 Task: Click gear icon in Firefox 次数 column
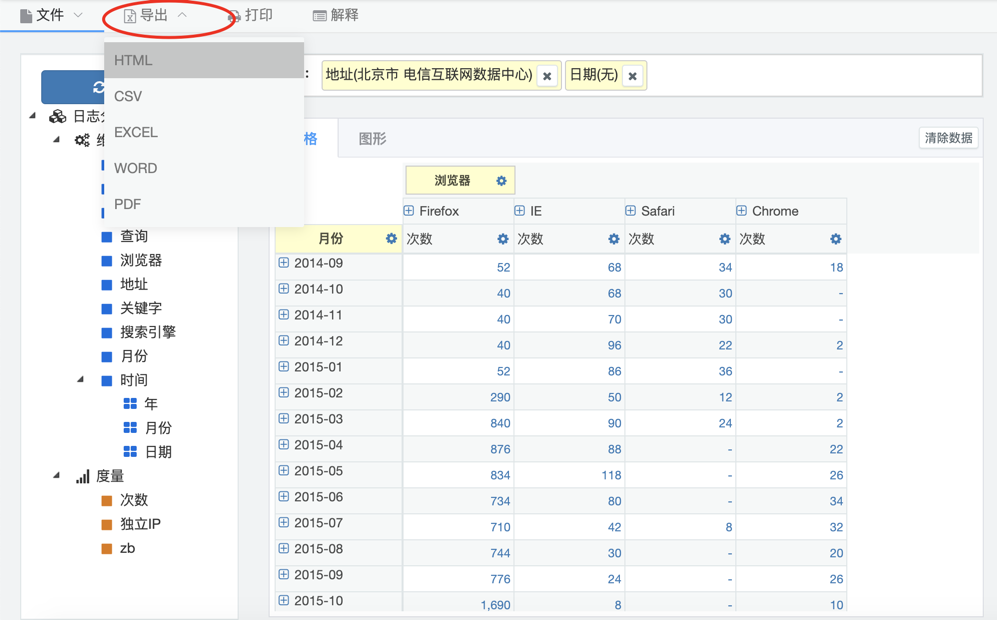coord(502,239)
